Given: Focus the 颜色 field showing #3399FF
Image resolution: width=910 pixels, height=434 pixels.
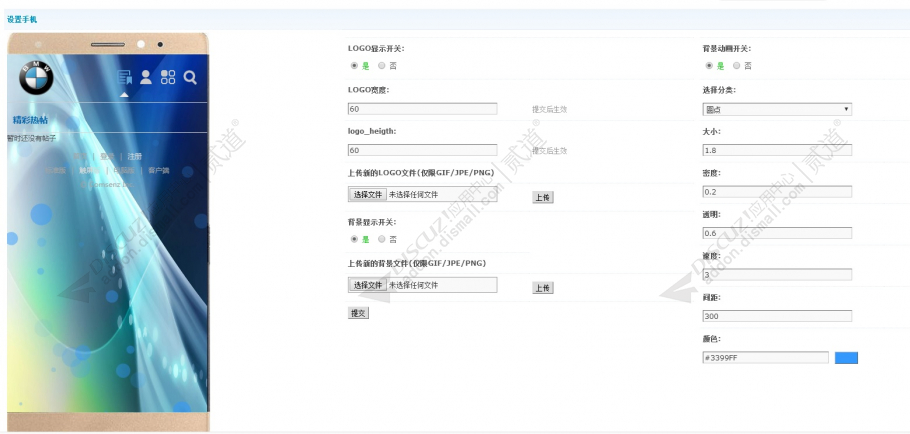Looking at the screenshot, I should 765,357.
